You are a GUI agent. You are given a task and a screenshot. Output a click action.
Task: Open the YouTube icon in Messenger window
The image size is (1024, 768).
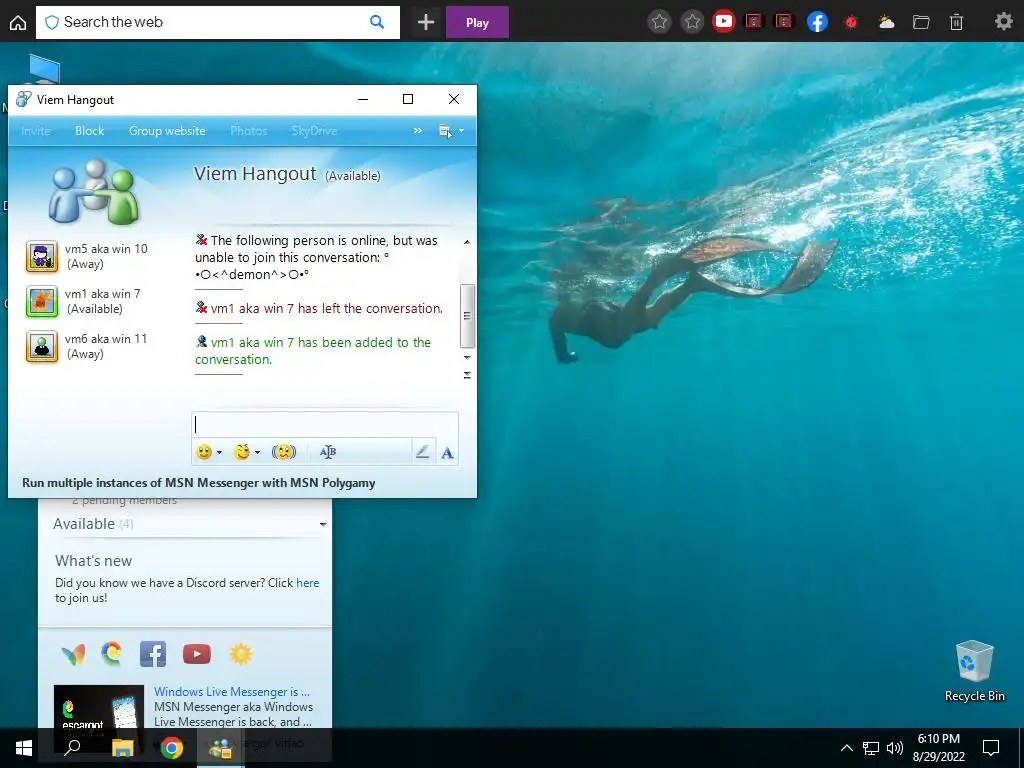coord(197,654)
